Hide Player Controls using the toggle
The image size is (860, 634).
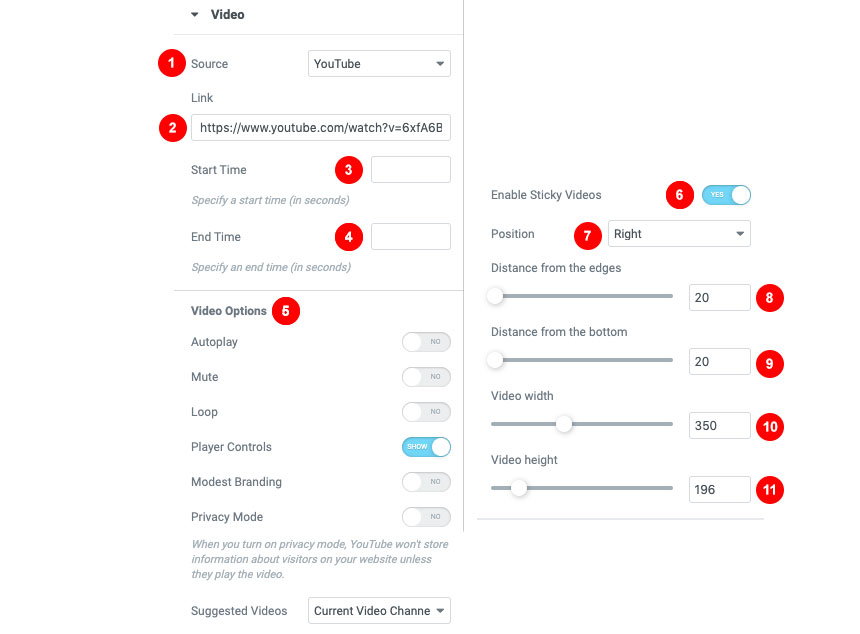tap(426, 447)
